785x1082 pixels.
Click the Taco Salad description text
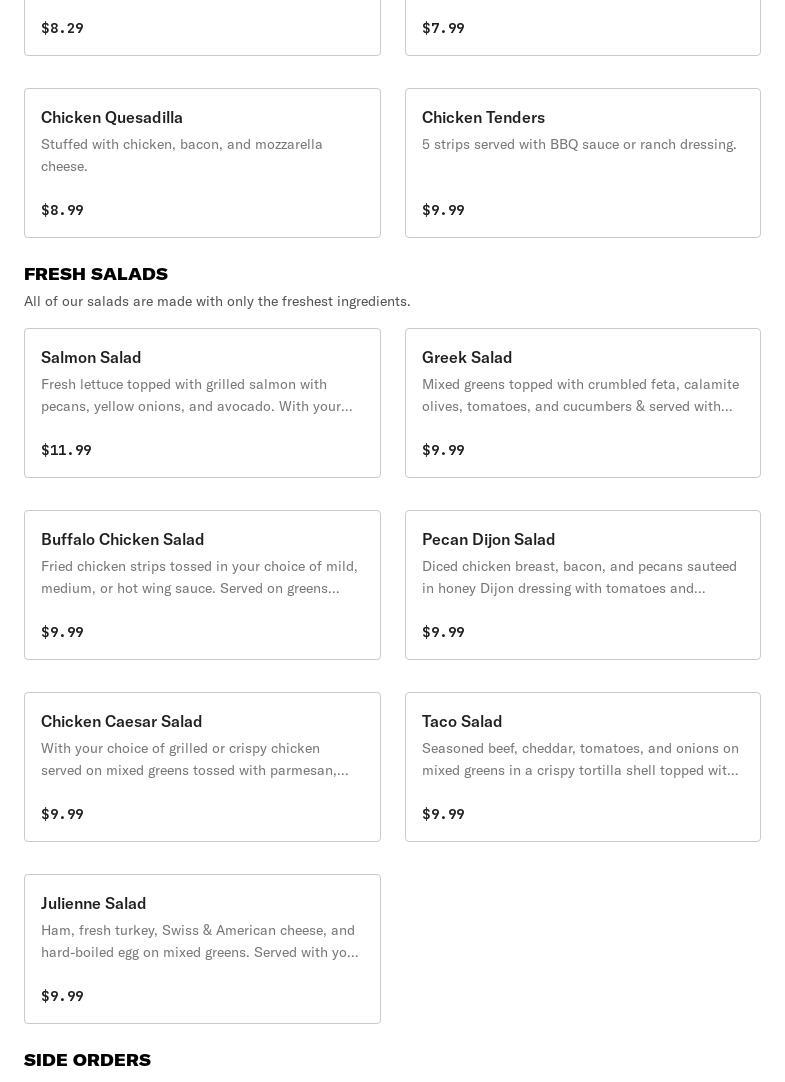tap(580, 759)
